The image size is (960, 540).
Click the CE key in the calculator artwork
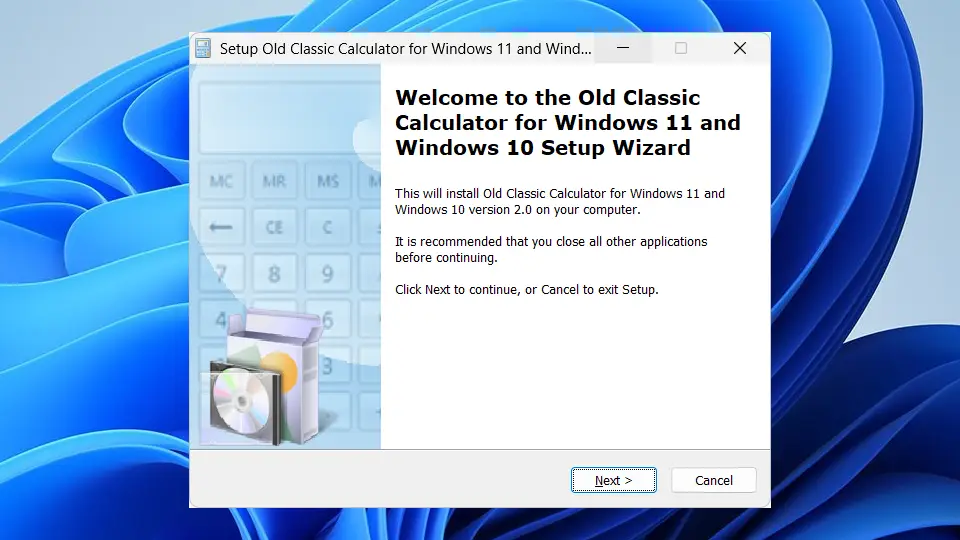point(274,227)
